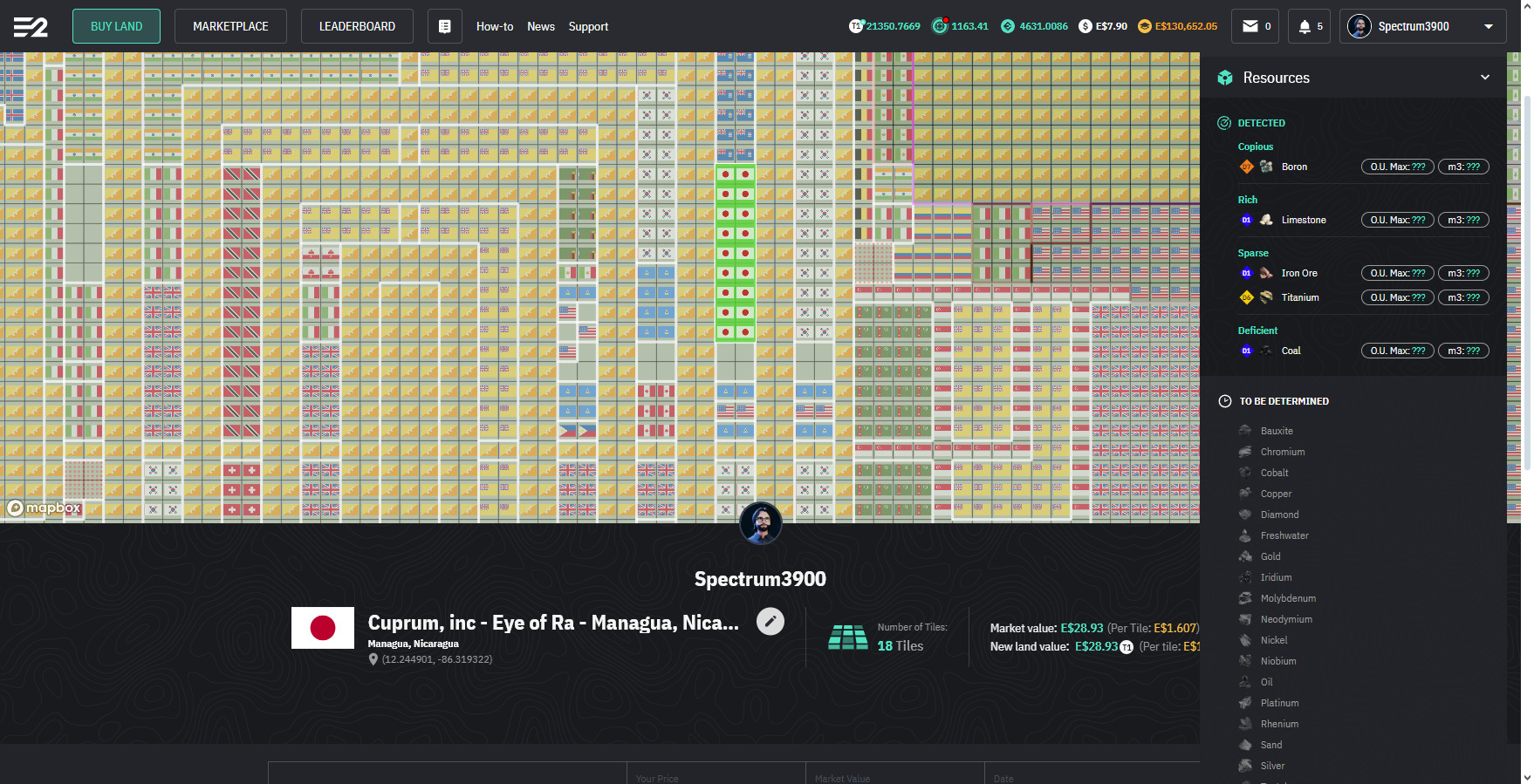Click the Boron resource icon
The height and width of the screenshot is (784, 1534).
pos(1266,167)
